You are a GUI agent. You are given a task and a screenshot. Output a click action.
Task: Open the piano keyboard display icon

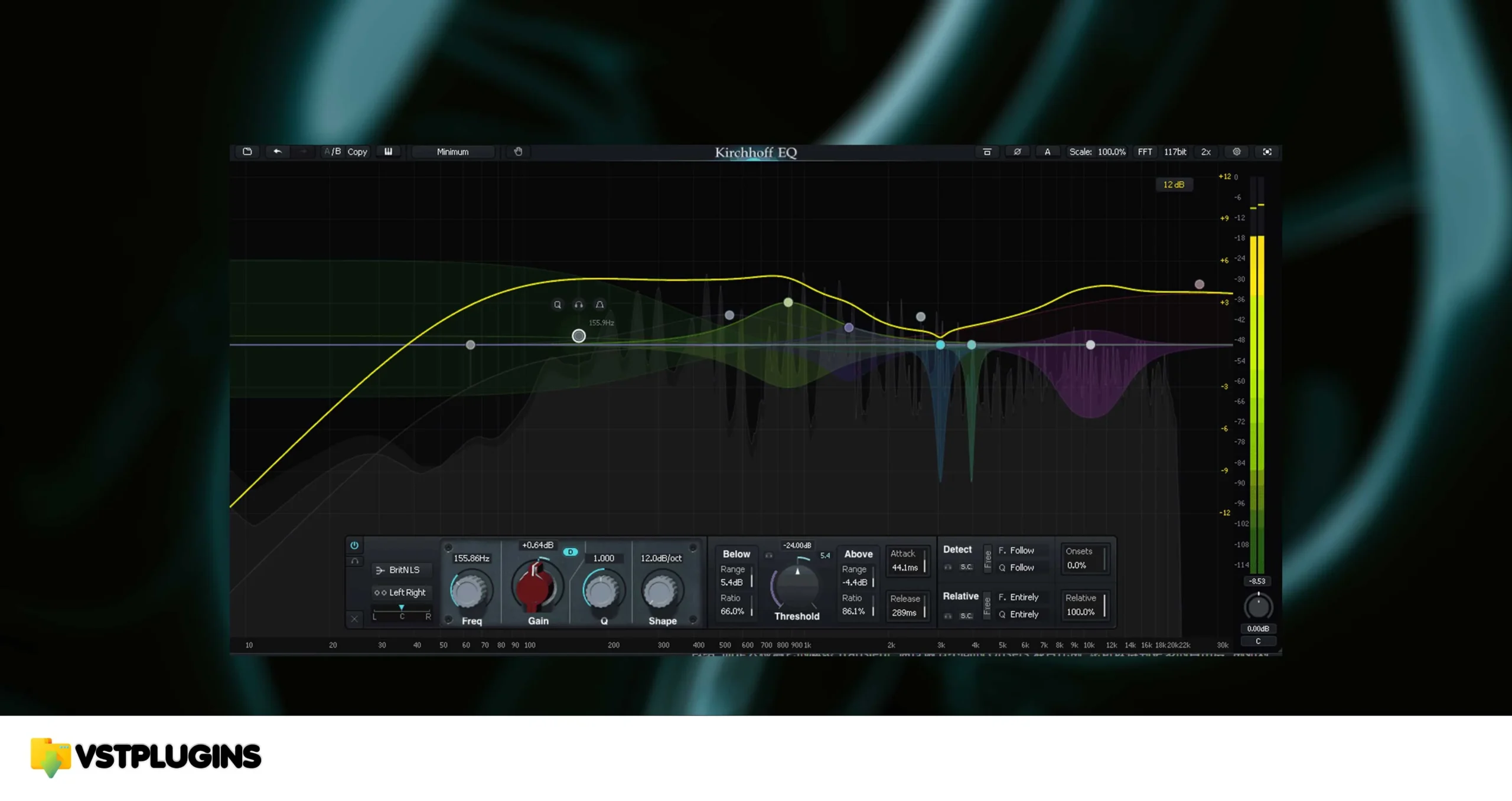point(388,152)
